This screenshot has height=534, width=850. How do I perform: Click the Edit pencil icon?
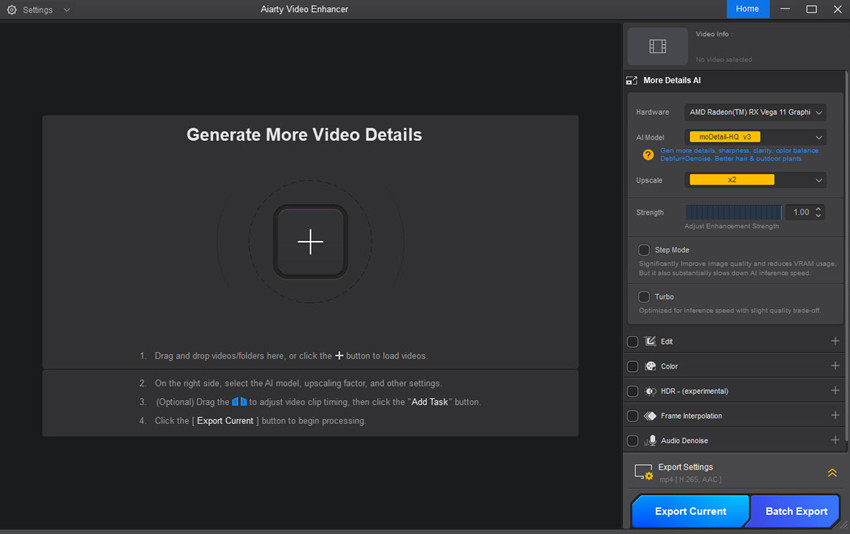coord(650,341)
